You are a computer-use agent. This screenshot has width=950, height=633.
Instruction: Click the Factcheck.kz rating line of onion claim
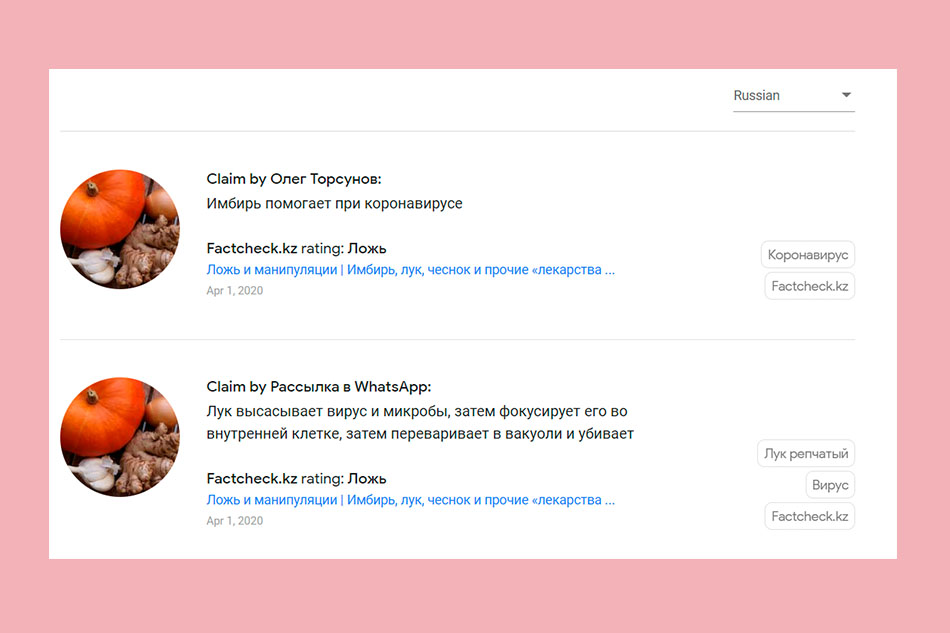pos(296,479)
